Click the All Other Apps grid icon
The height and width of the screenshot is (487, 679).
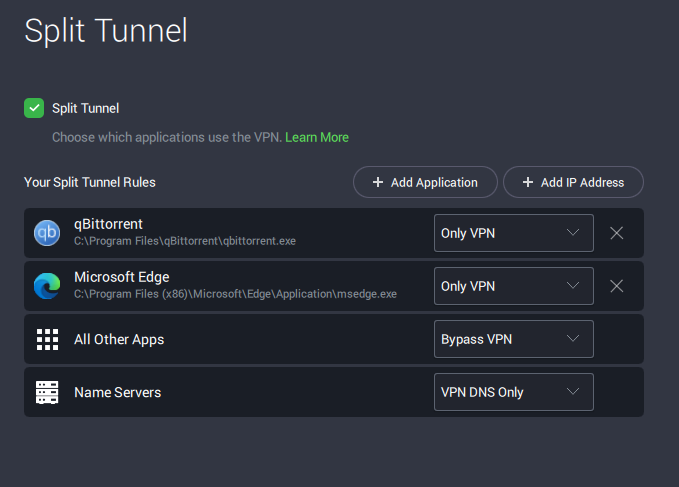click(x=47, y=339)
